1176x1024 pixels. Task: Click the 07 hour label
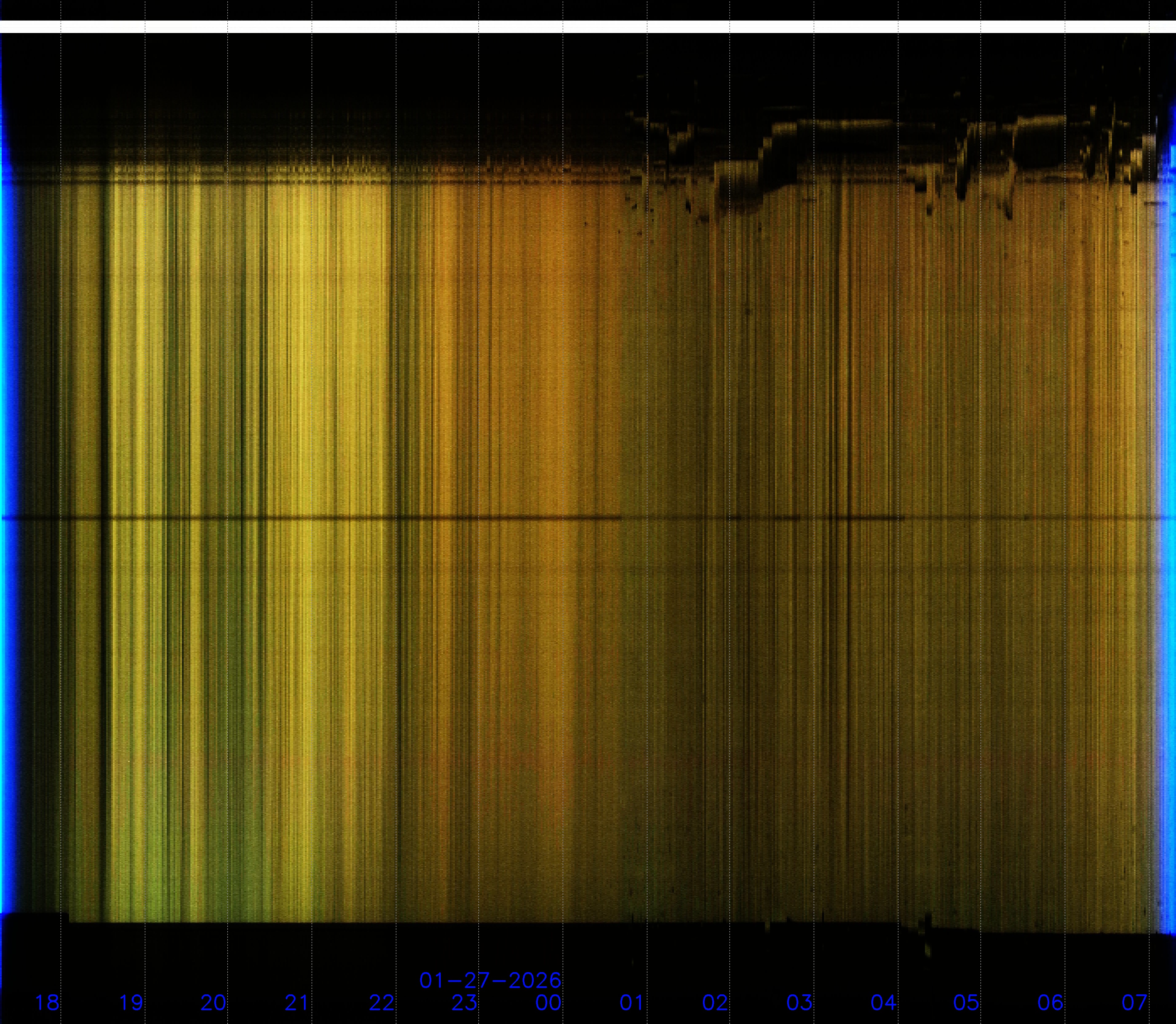pos(1134,1002)
